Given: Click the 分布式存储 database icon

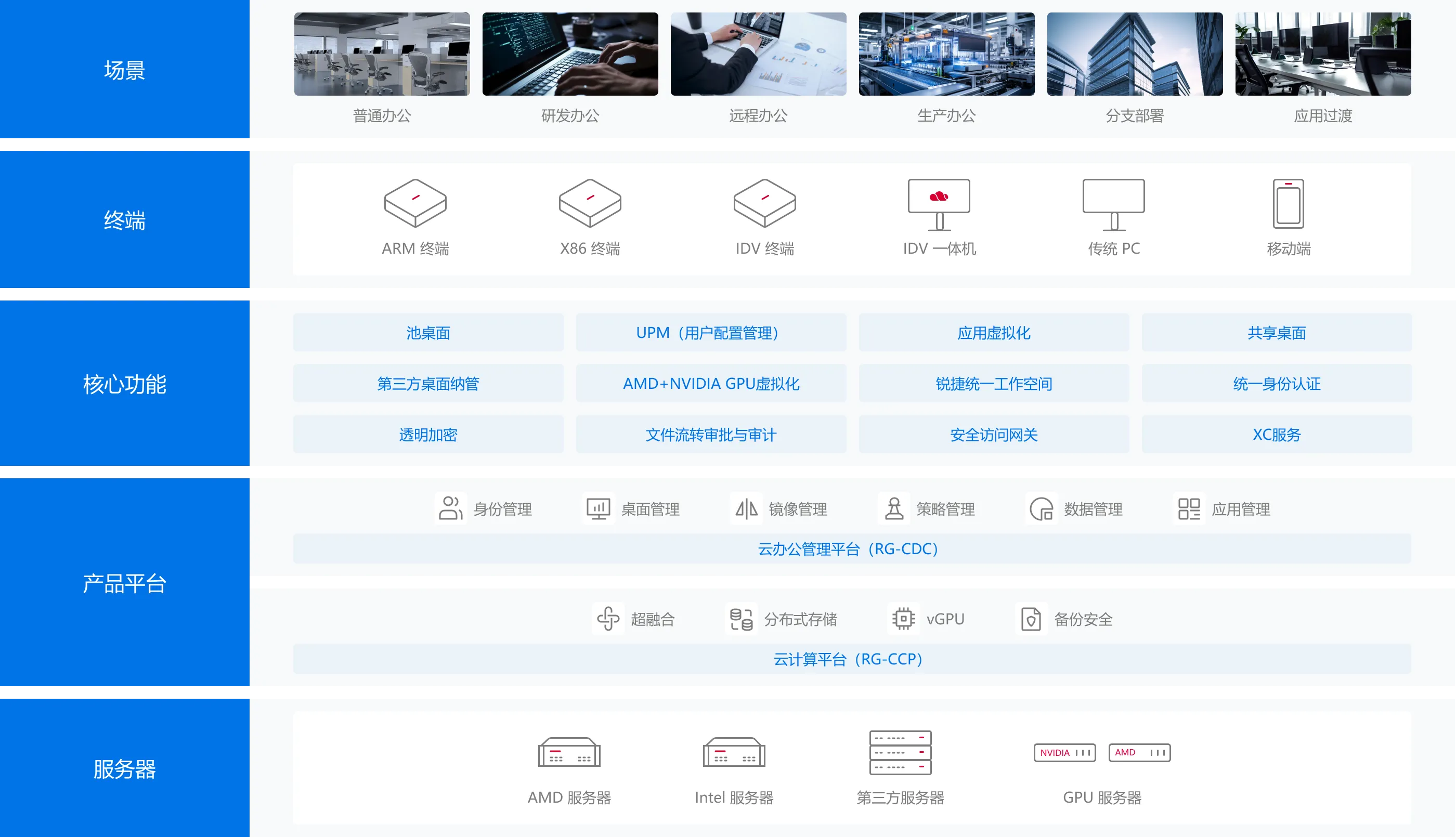Looking at the screenshot, I should (x=741, y=619).
